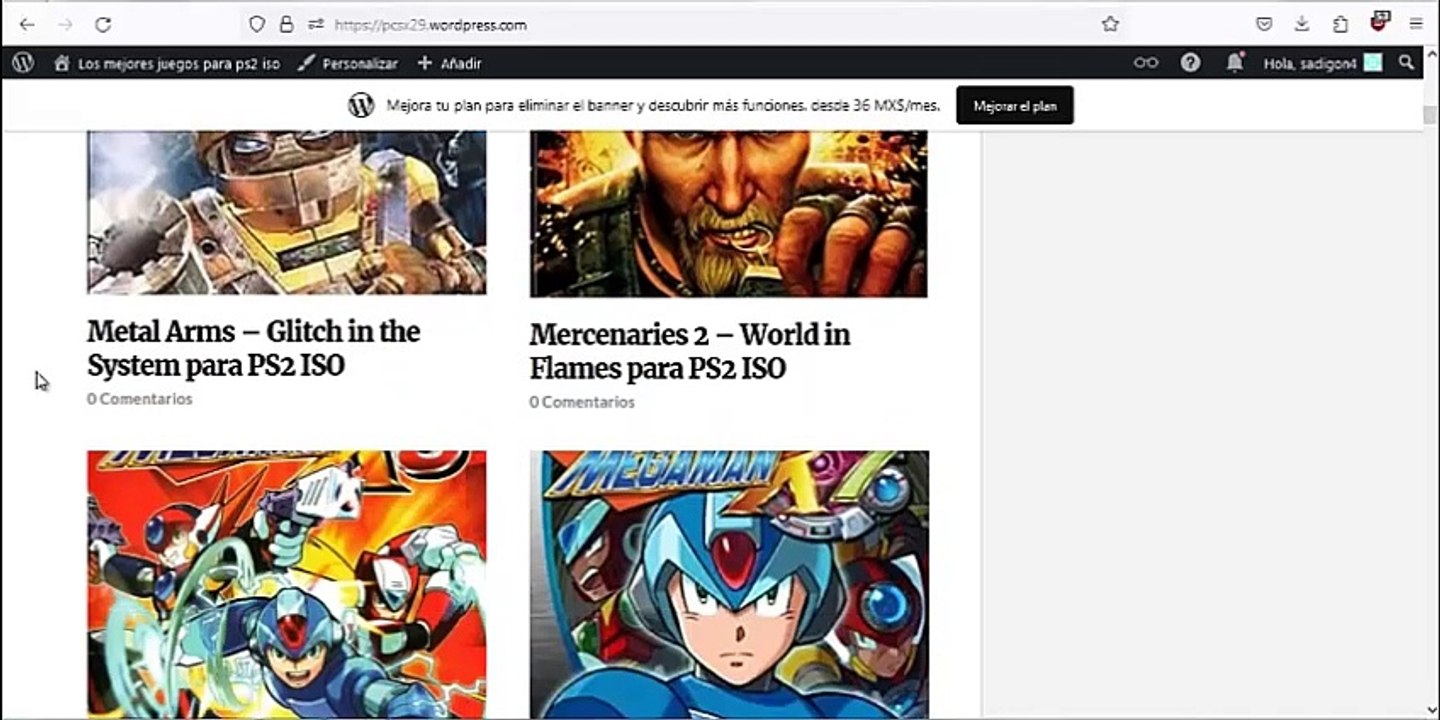Click the WordPress logo in upgrade banner
Screen dimensions: 1440x720
click(x=361, y=105)
